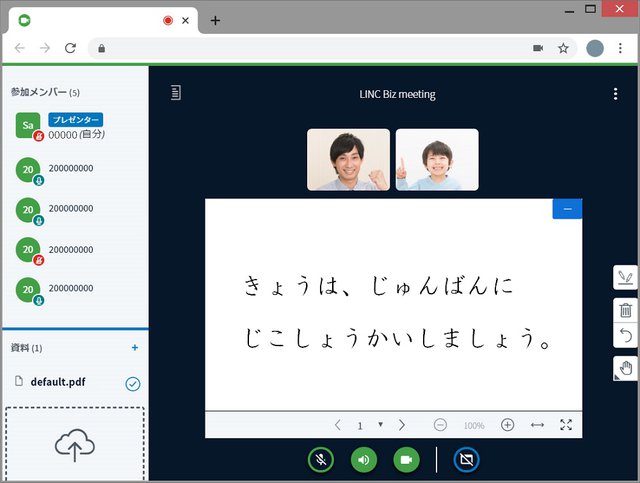Go to next document page
This screenshot has width=640, height=483.
point(402,425)
